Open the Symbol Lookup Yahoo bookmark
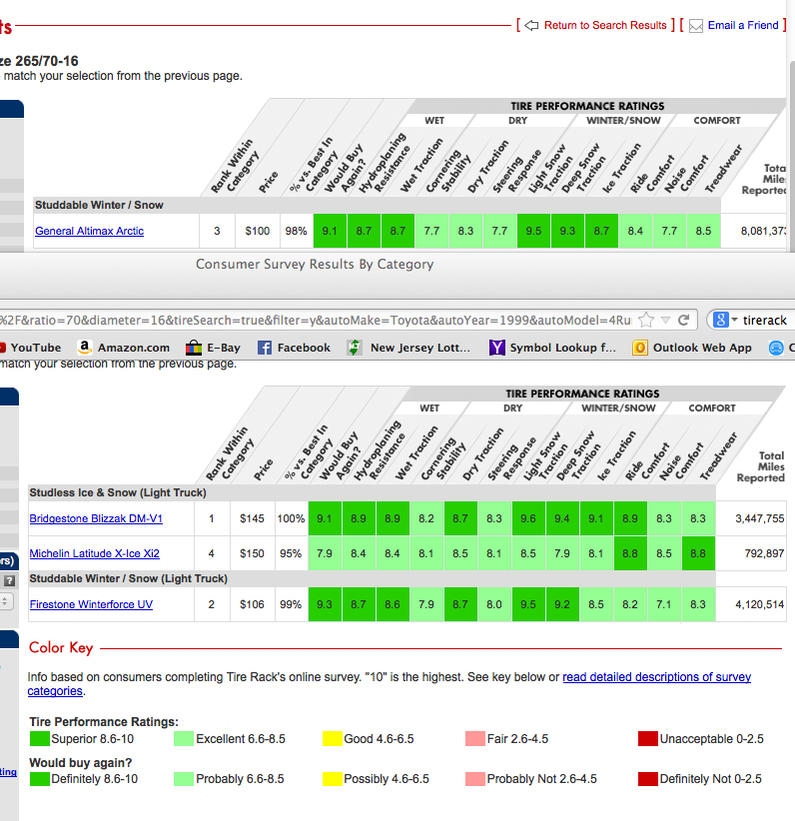The width and height of the screenshot is (795, 821). click(x=552, y=348)
